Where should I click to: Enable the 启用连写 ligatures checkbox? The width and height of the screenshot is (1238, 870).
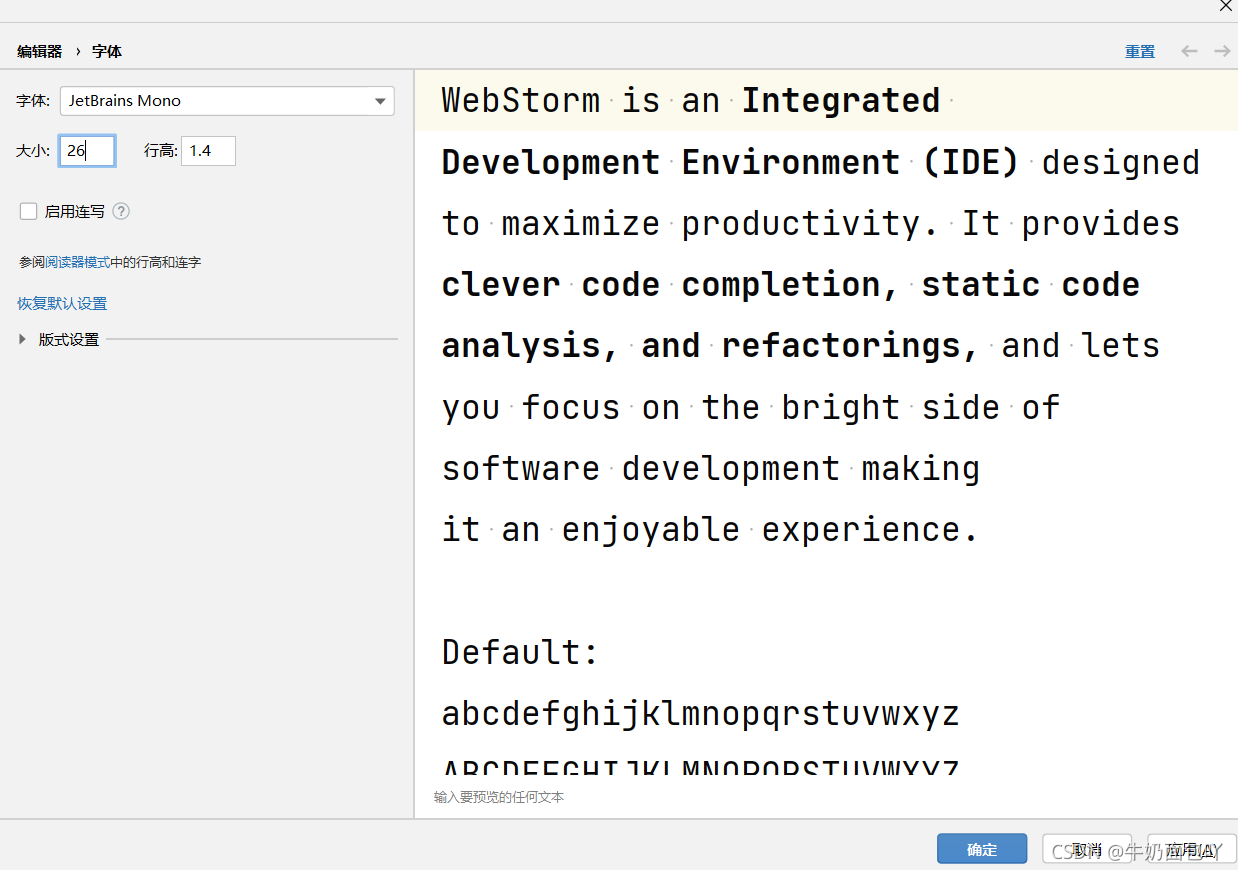point(29,211)
